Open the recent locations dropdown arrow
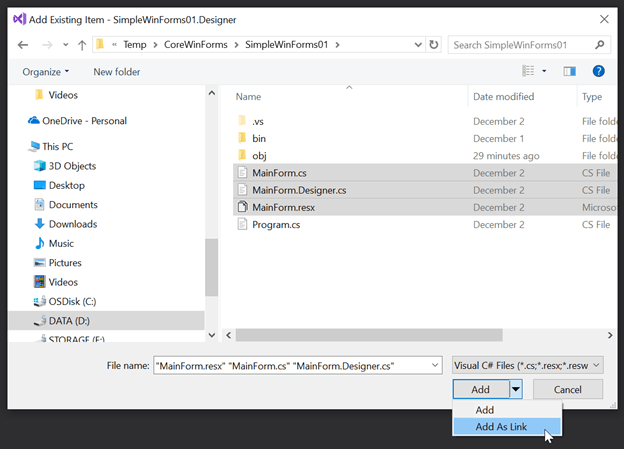 click(x=66, y=45)
